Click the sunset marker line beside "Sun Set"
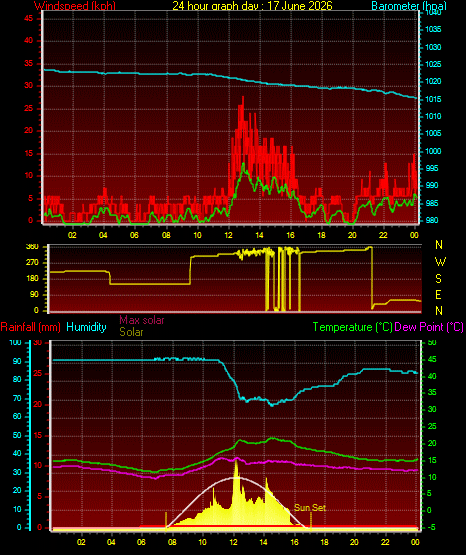The image size is (466, 555). (x=311, y=521)
